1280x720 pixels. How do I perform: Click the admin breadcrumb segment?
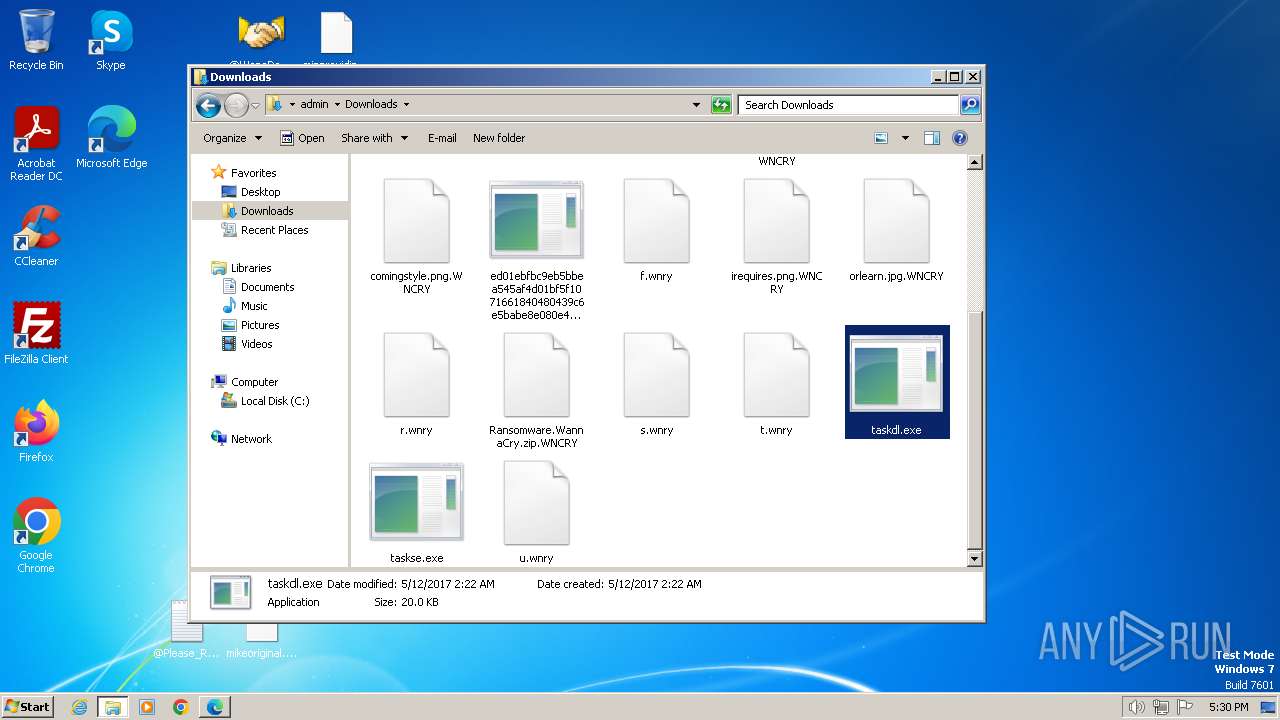coord(314,104)
